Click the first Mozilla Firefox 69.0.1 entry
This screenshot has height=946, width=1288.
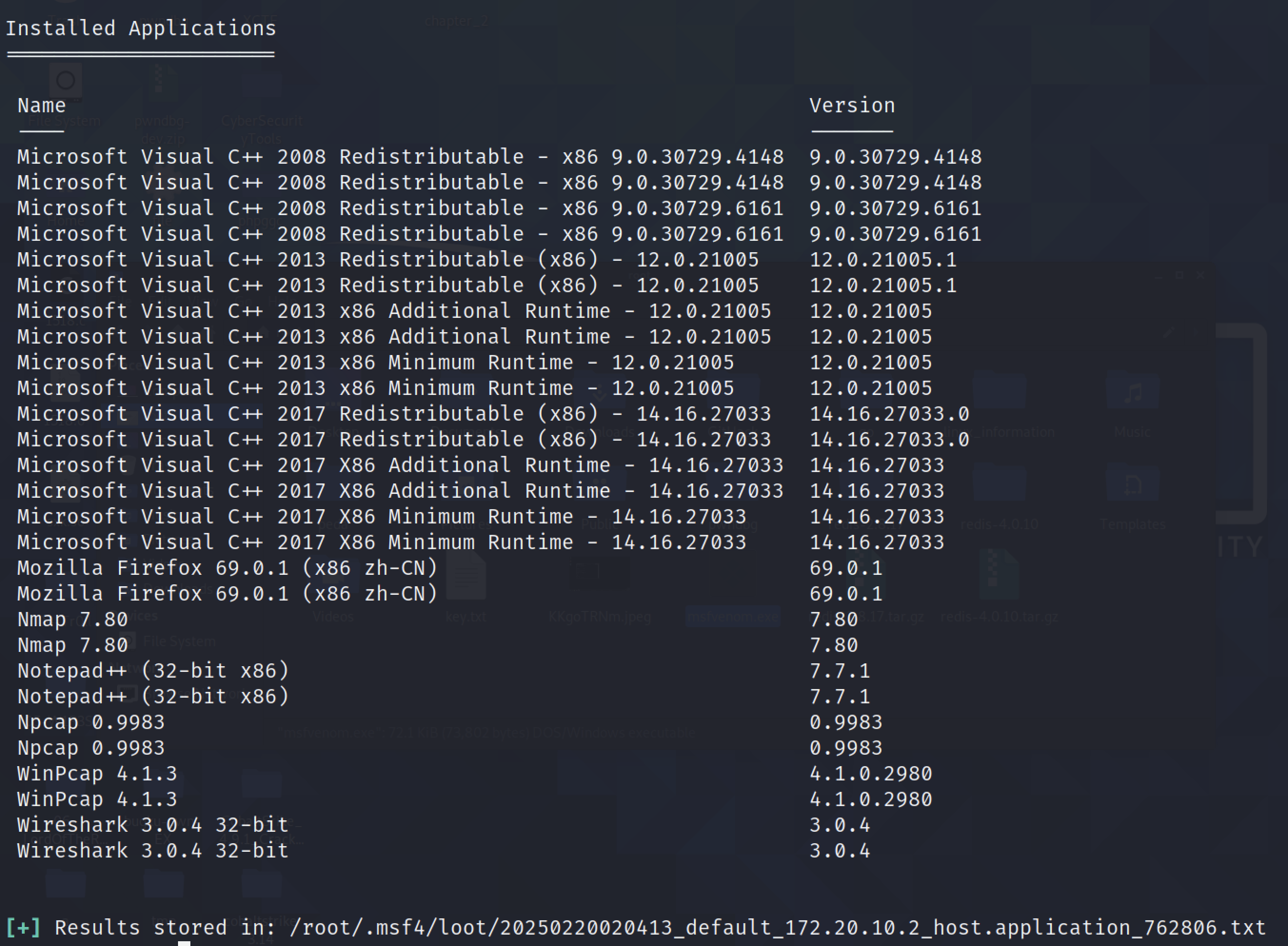click(x=228, y=568)
